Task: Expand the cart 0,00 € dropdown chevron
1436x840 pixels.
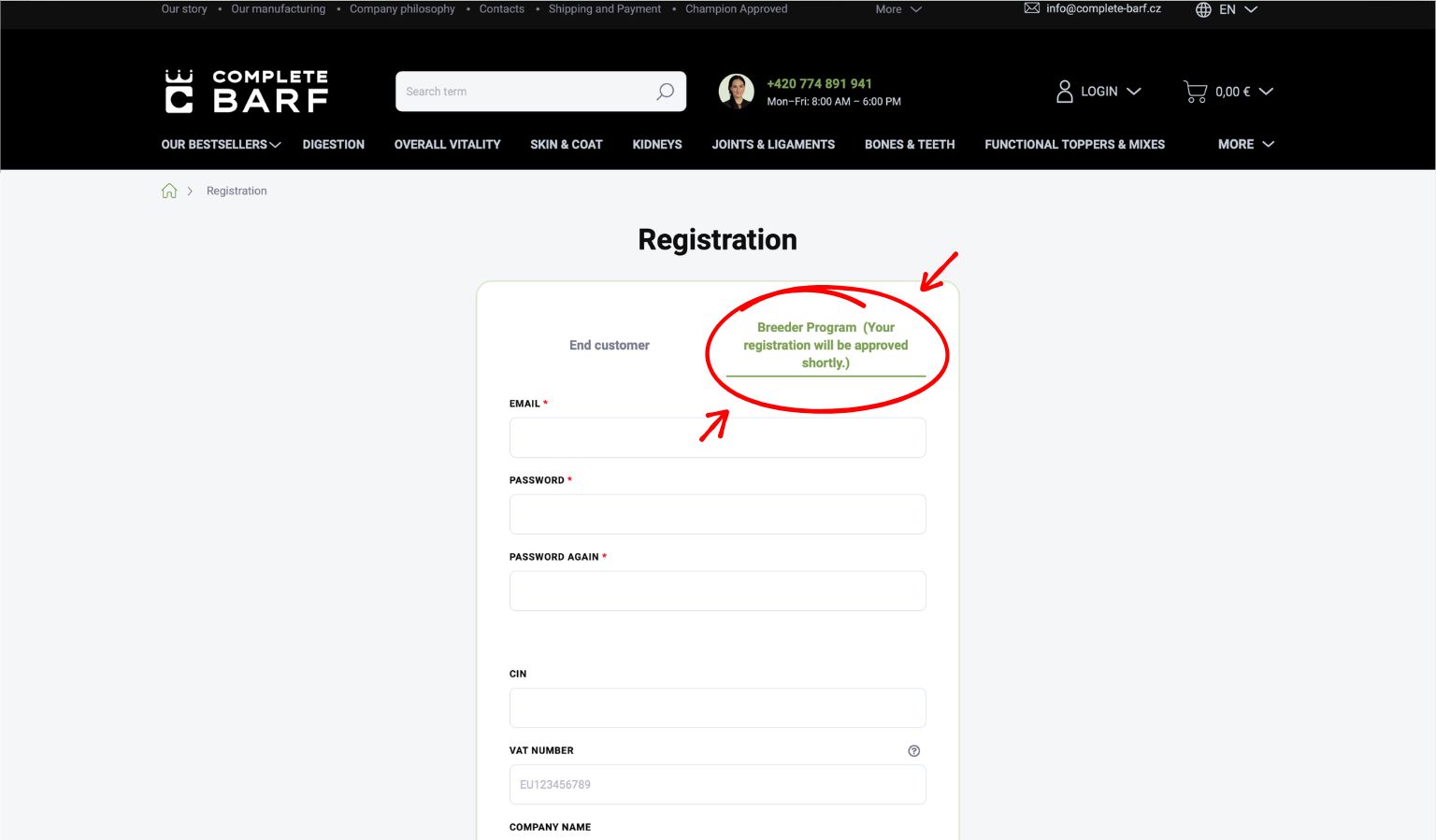Action: [x=1266, y=92]
